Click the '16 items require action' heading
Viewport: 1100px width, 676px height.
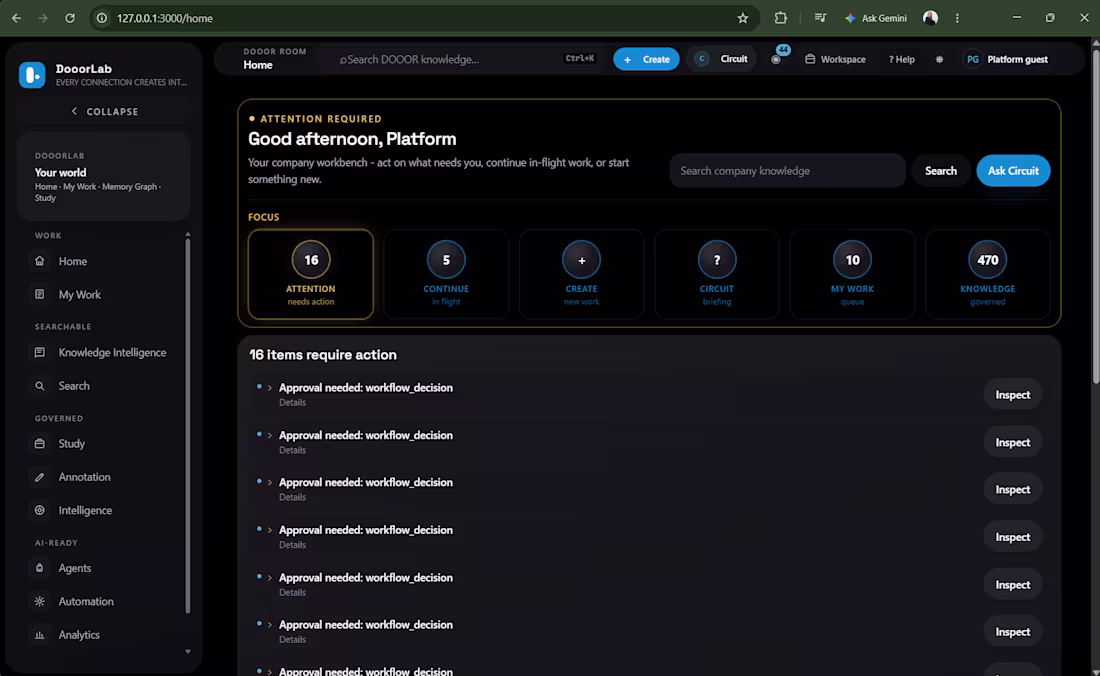(x=323, y=355)
